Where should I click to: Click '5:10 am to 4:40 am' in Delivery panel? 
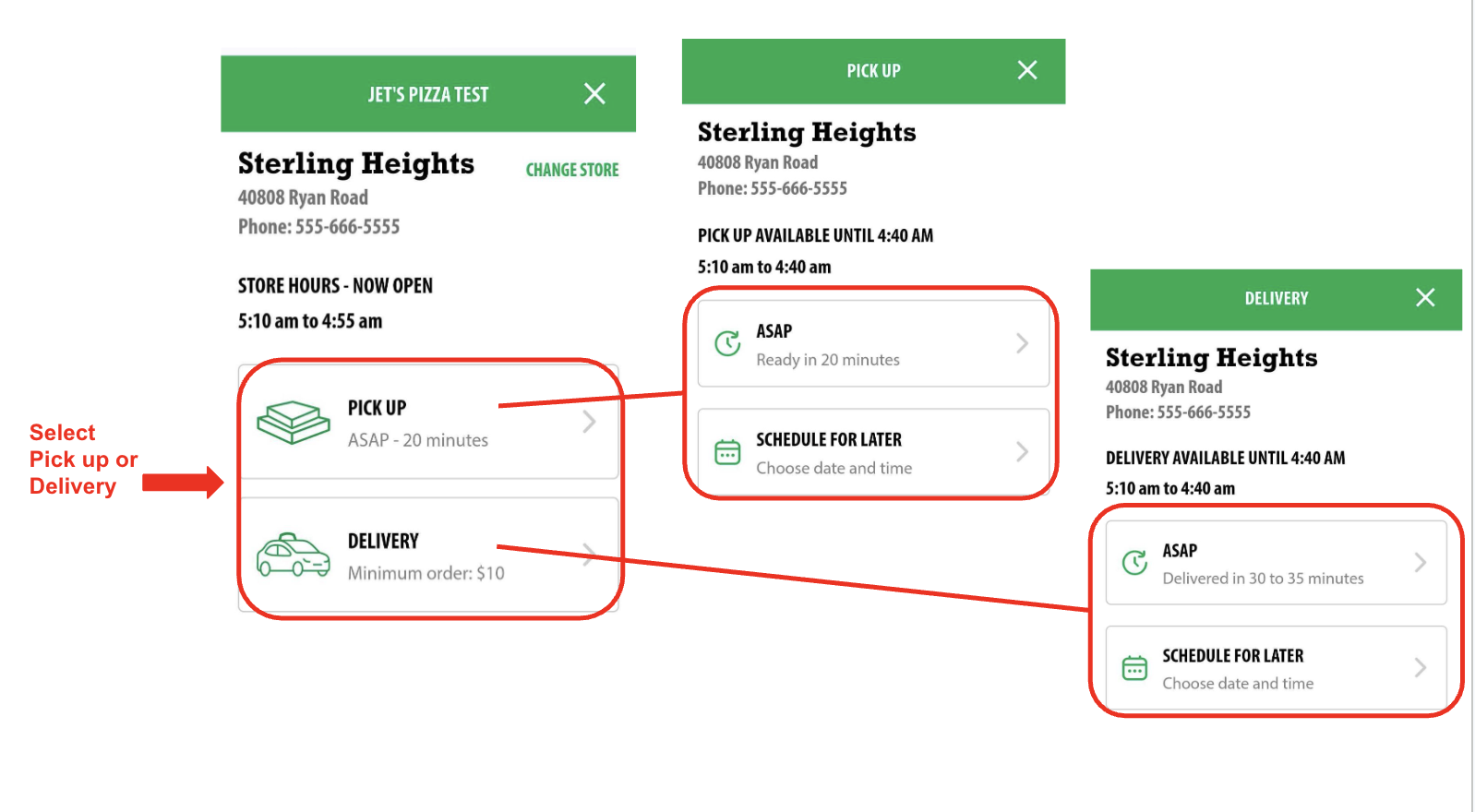tap(1170, 488)
